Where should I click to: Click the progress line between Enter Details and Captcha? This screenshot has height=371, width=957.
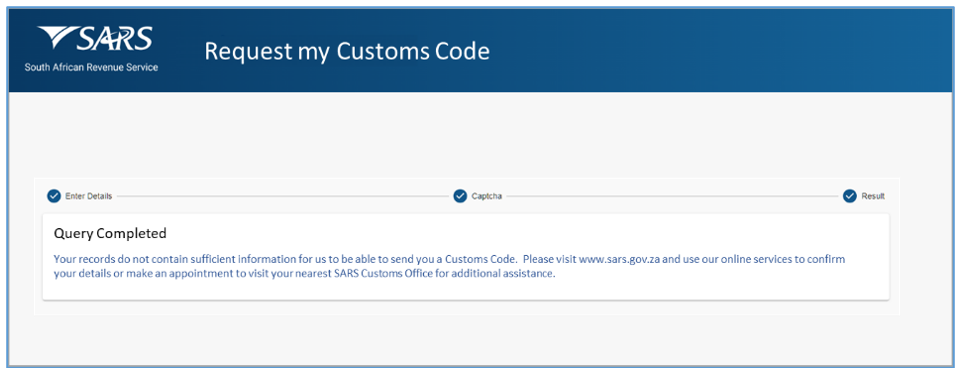[283, 196]
